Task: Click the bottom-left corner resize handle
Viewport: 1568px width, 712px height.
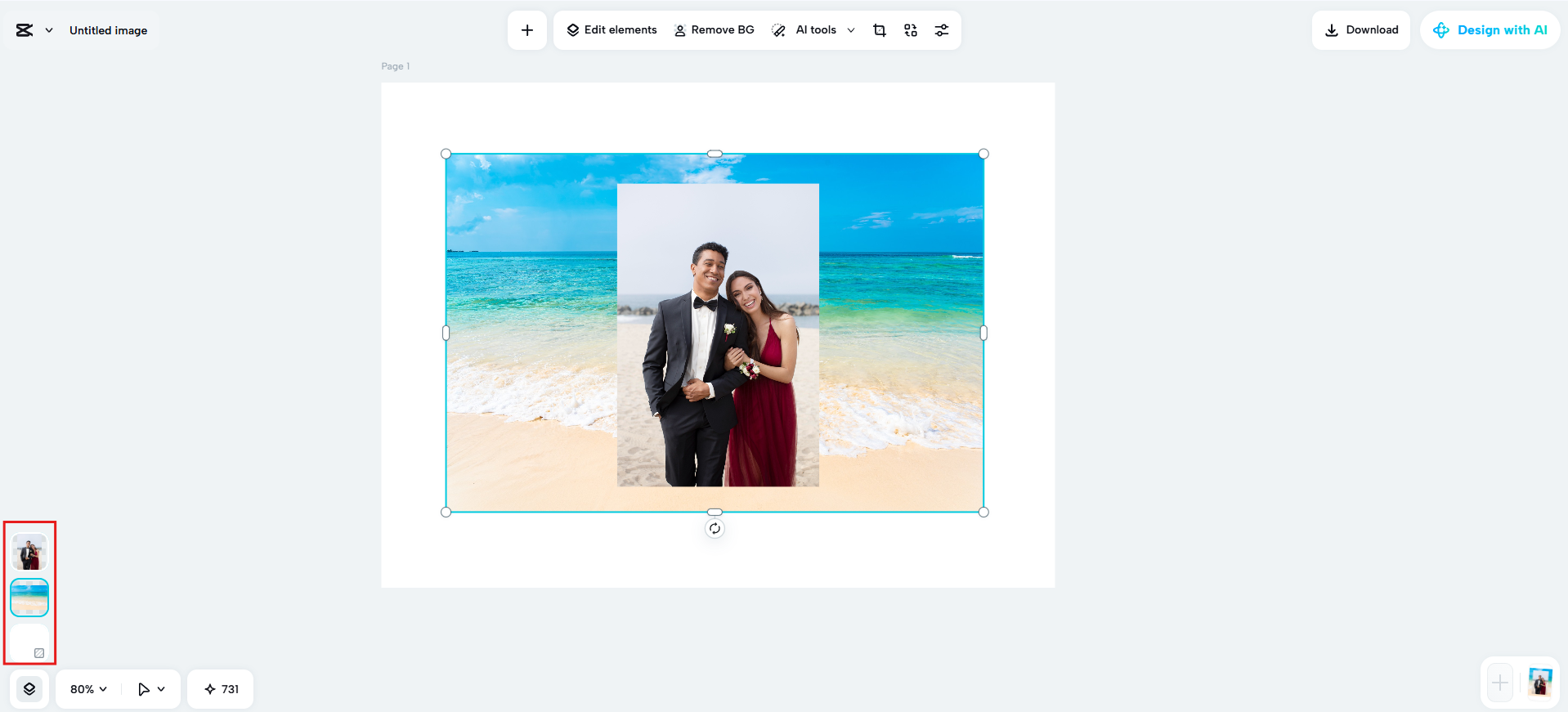Action: click(446, 513)
